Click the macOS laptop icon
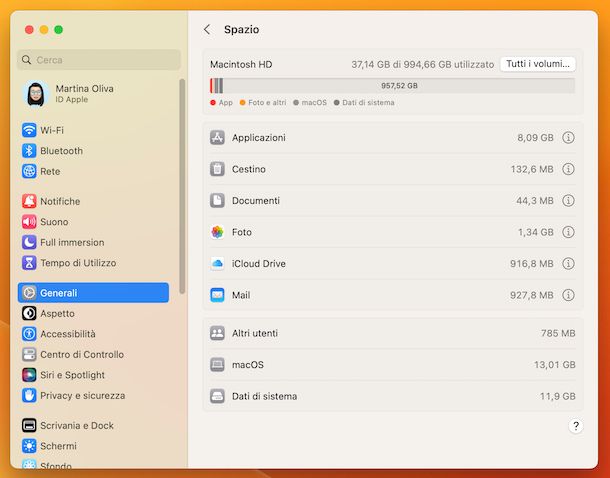610x478 pixels. pyautogui.click(x=217, y=365)
